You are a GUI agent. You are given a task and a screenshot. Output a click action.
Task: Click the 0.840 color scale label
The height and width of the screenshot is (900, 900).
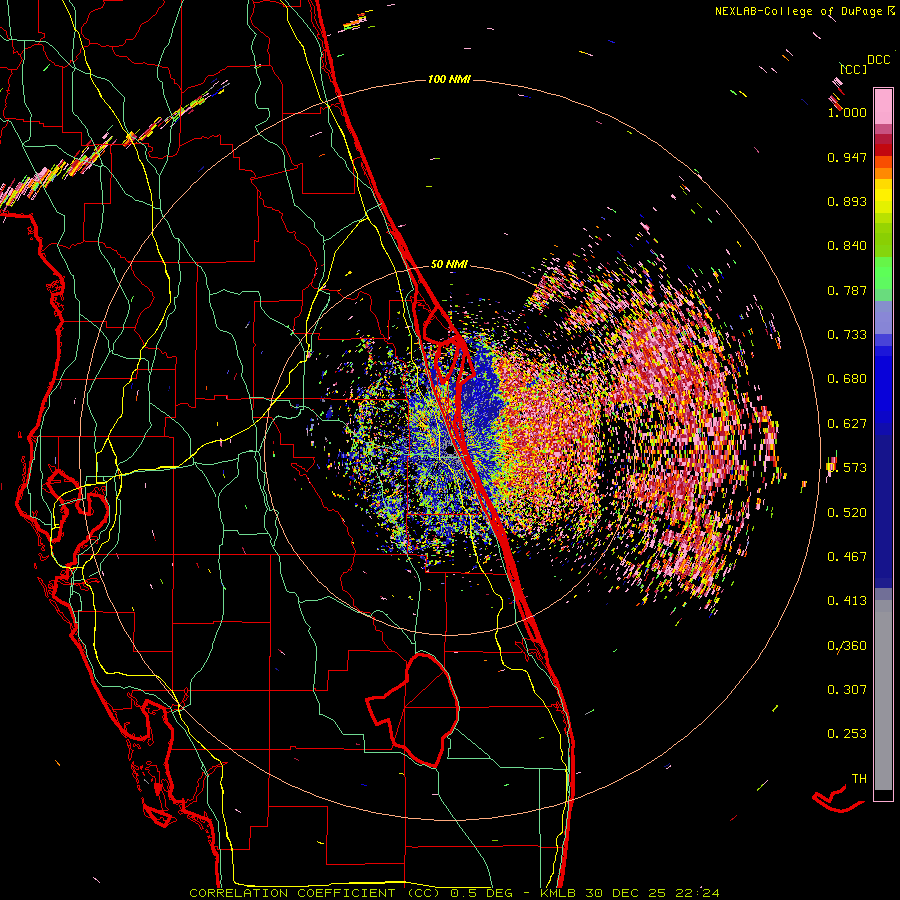847,246
